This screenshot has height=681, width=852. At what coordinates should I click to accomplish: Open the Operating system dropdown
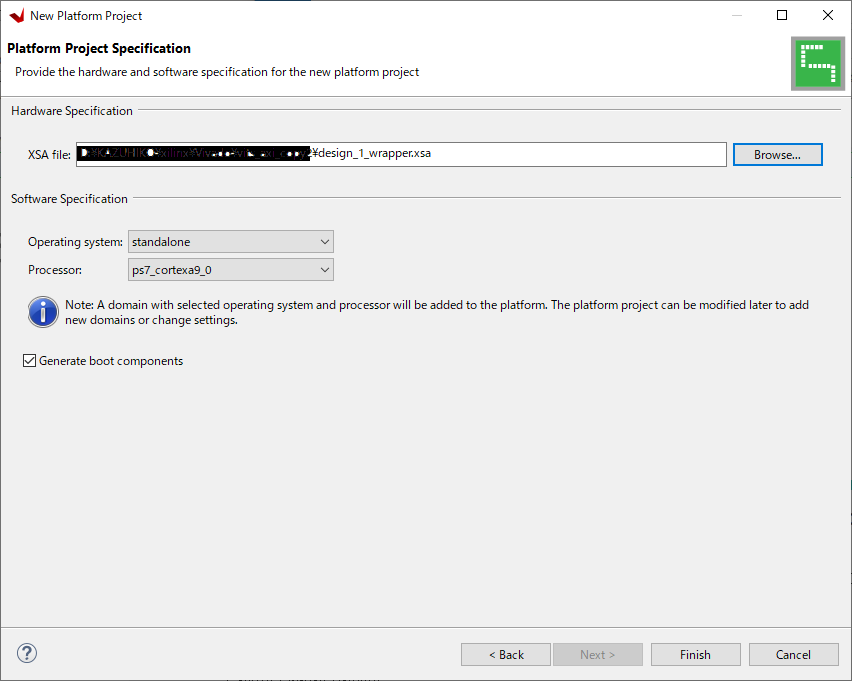(x=230, y=242)
